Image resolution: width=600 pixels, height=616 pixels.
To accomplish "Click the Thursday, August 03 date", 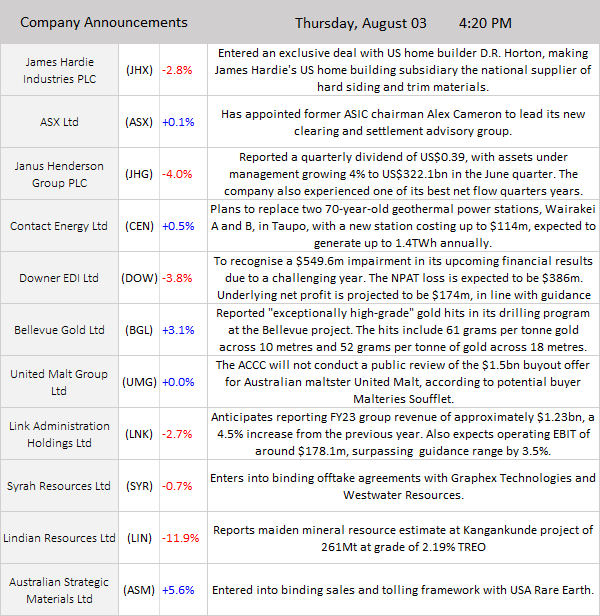I will (361, 22).
